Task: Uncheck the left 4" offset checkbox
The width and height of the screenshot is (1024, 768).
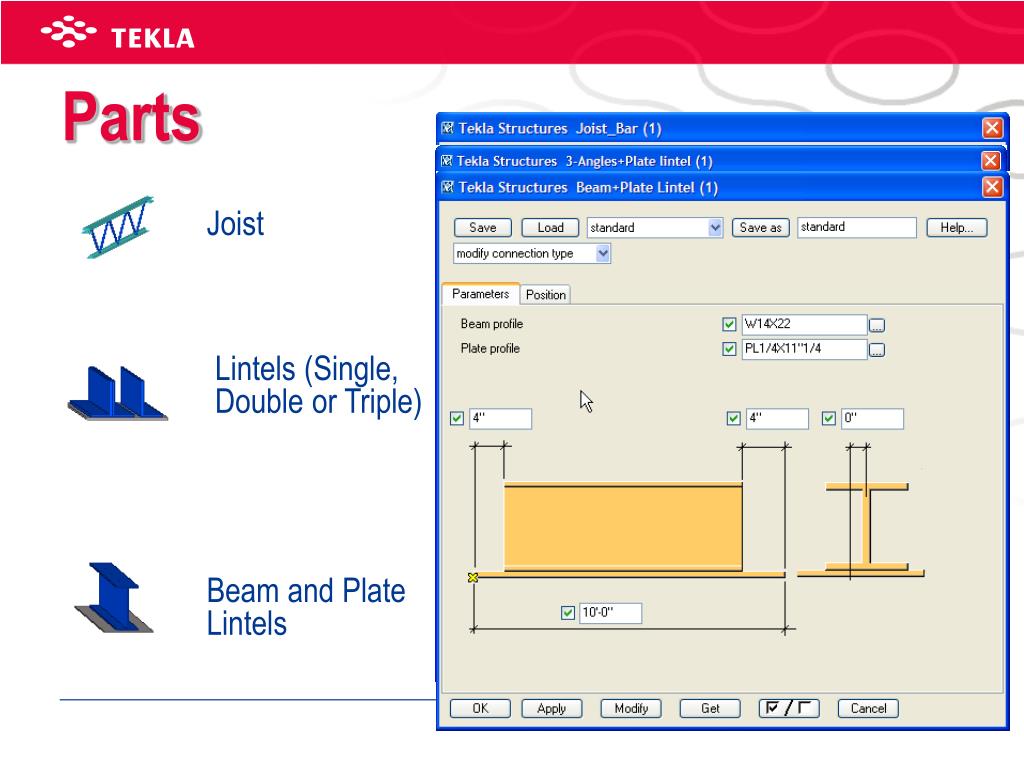Action: point(457,418)
